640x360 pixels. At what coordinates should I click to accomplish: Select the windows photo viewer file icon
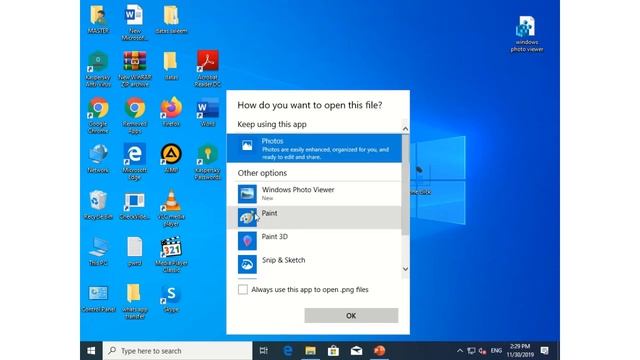[527, 34]
